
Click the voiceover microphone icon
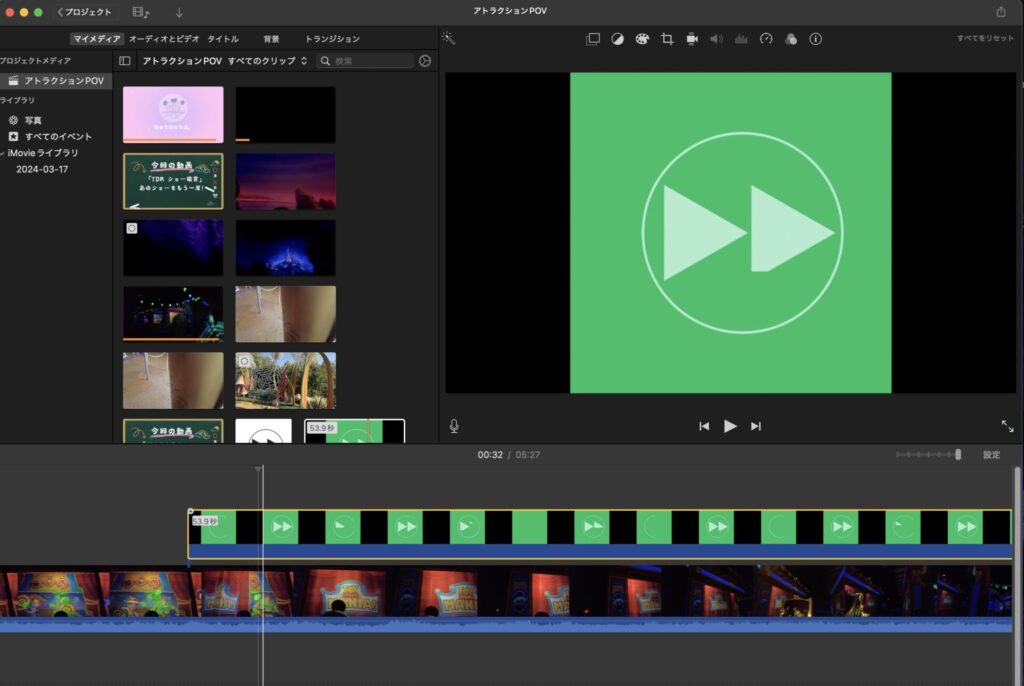pos(454,426)
